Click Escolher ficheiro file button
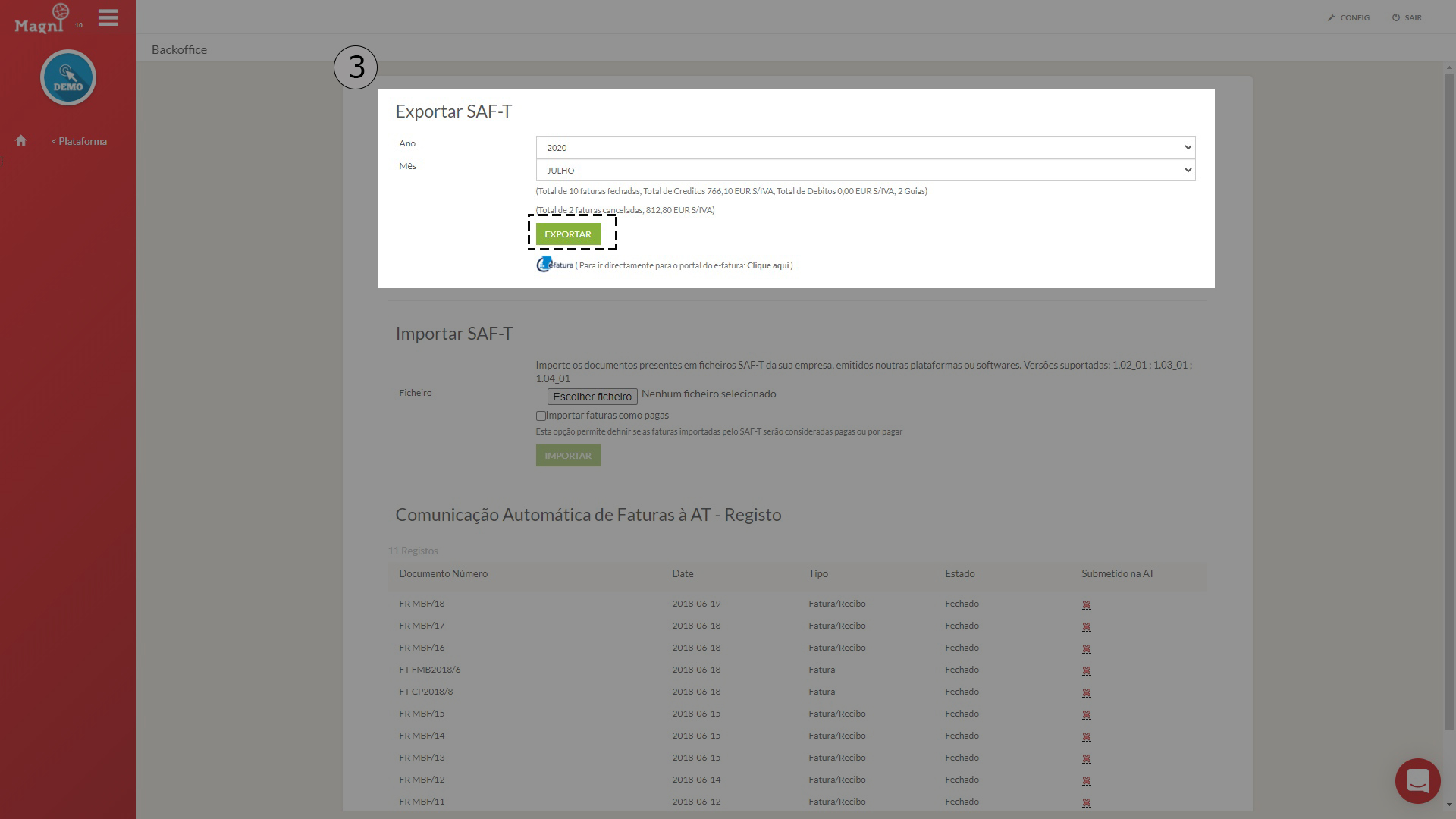The height and width of the screenshot is (819, 1456). [592, 396]
